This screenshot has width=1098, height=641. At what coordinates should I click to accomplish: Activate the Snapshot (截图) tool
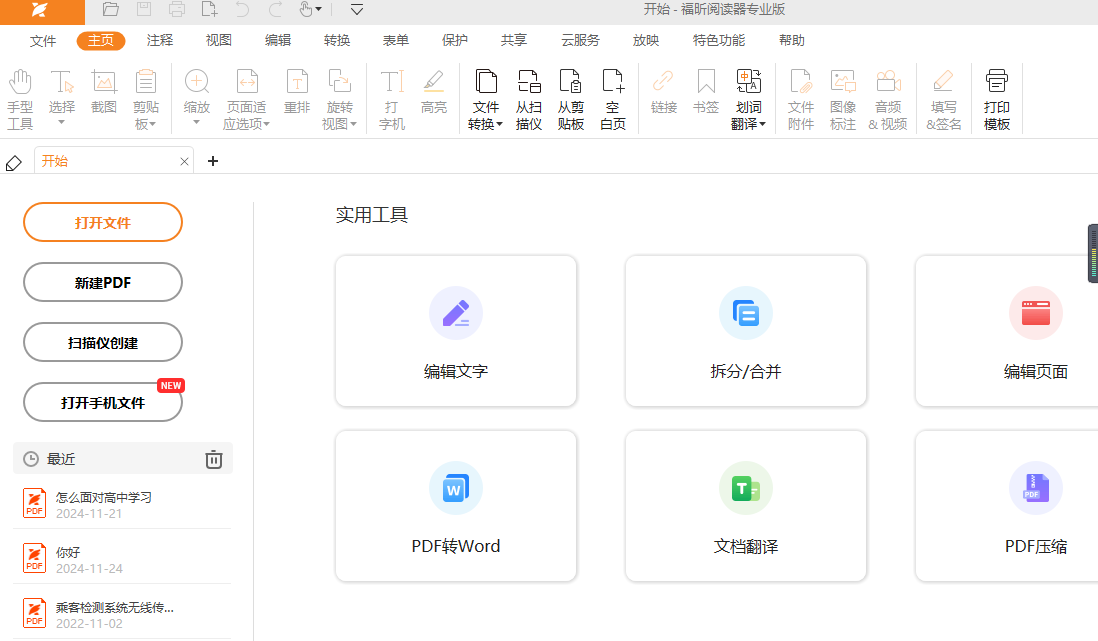click(x=104, y=92)
